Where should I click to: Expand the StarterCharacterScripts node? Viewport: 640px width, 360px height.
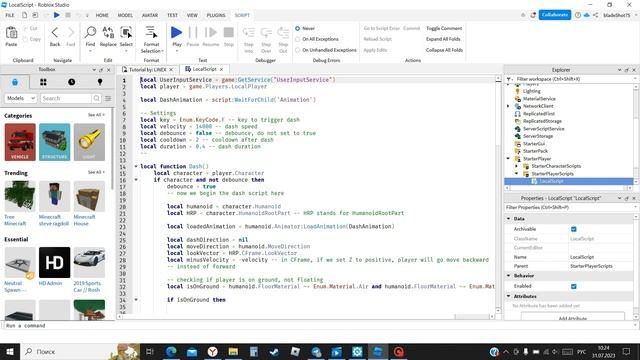click(x=516, y=166)
